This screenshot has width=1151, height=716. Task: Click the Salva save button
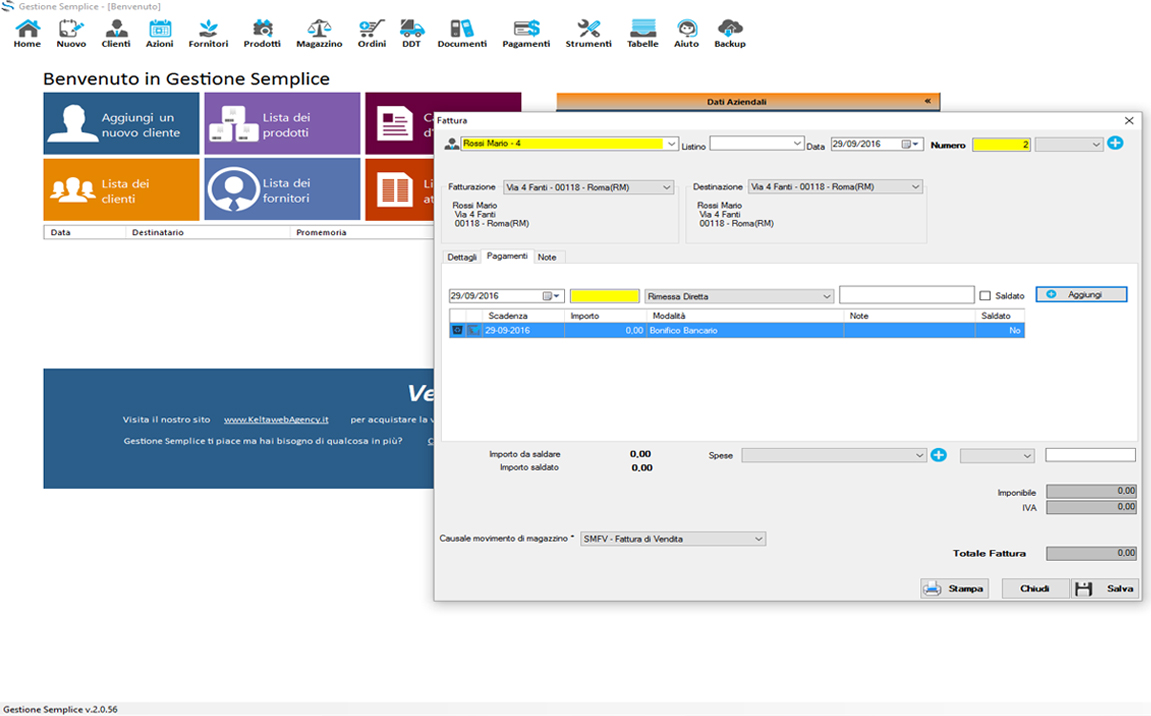[x=1106, y=589]
